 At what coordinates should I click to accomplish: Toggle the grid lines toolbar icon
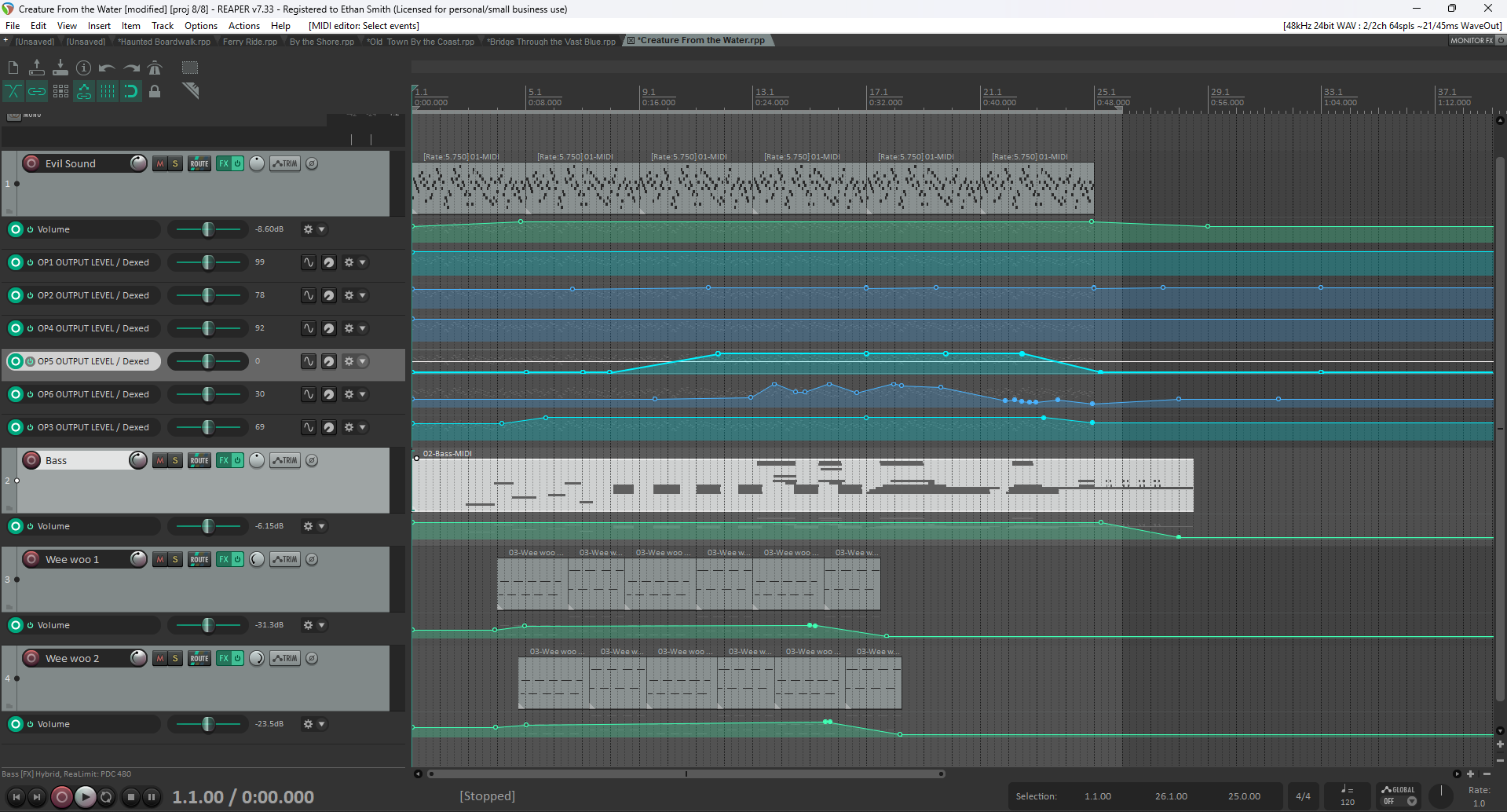(108, 92)
